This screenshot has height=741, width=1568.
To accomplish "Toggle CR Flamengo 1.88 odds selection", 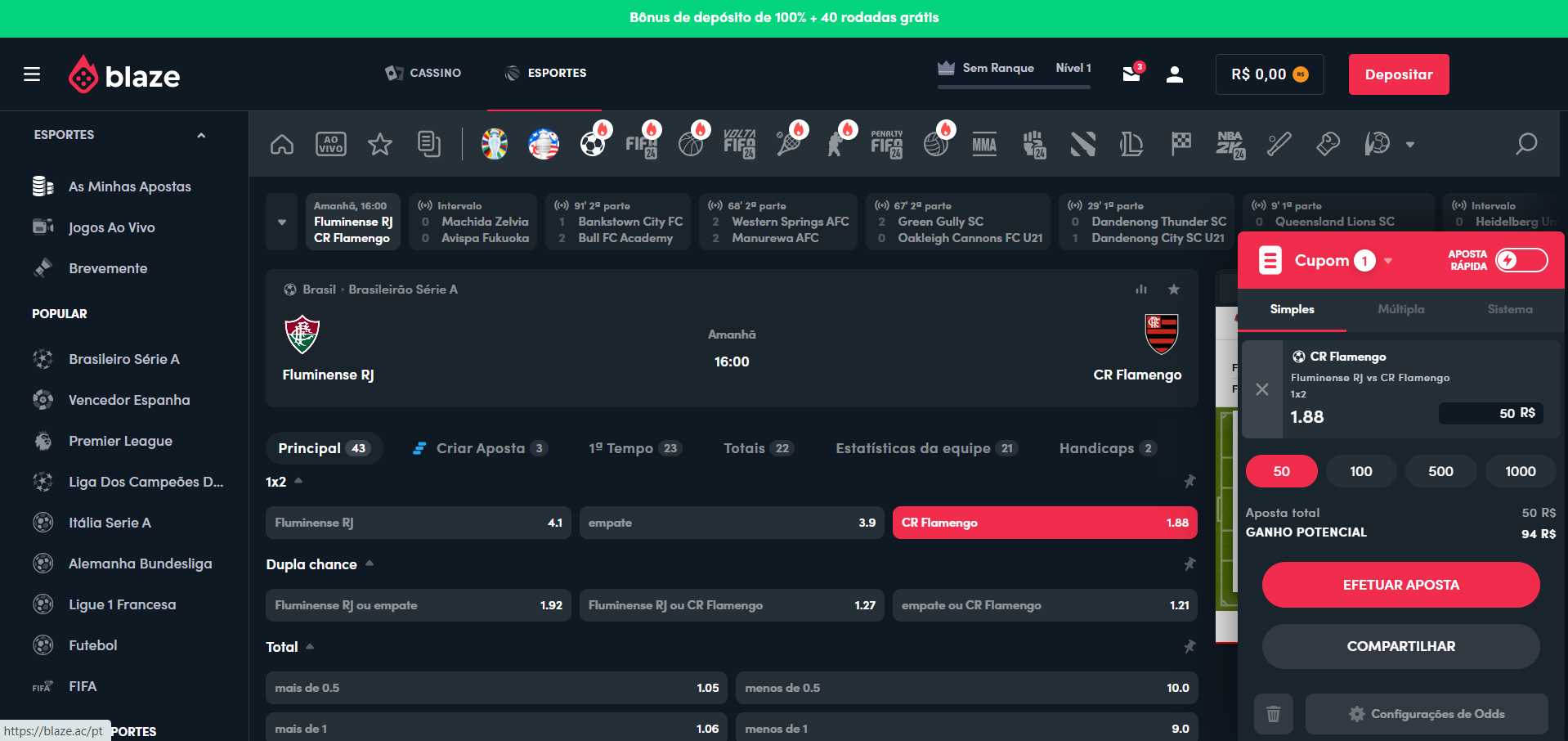I will tap(1045, 523).
